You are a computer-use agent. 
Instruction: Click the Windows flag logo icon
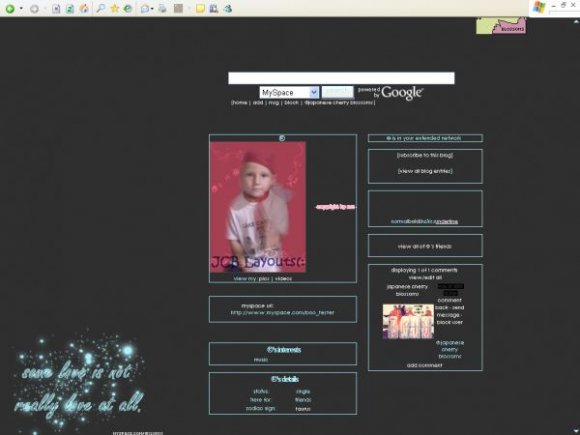click(x=539, y=7)
